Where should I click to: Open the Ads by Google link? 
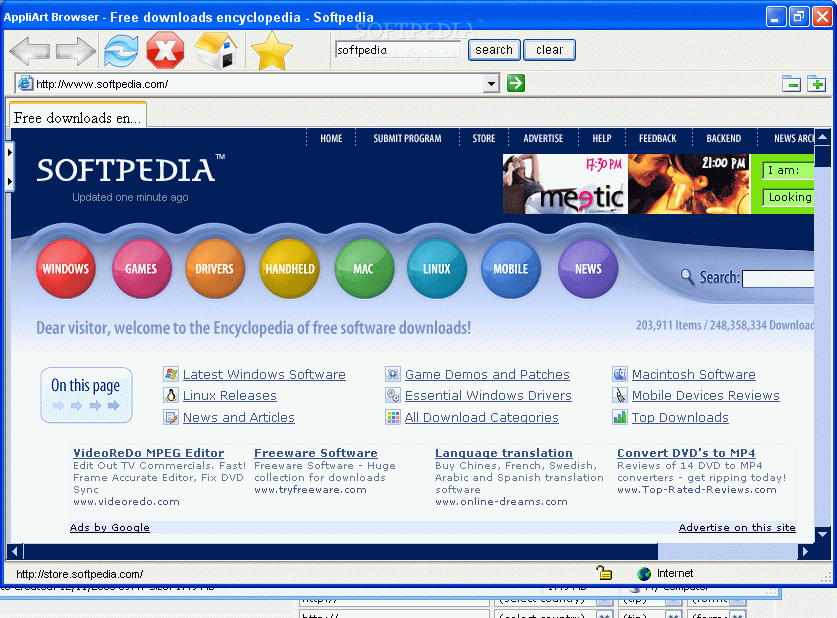click(x=109, y=527)
